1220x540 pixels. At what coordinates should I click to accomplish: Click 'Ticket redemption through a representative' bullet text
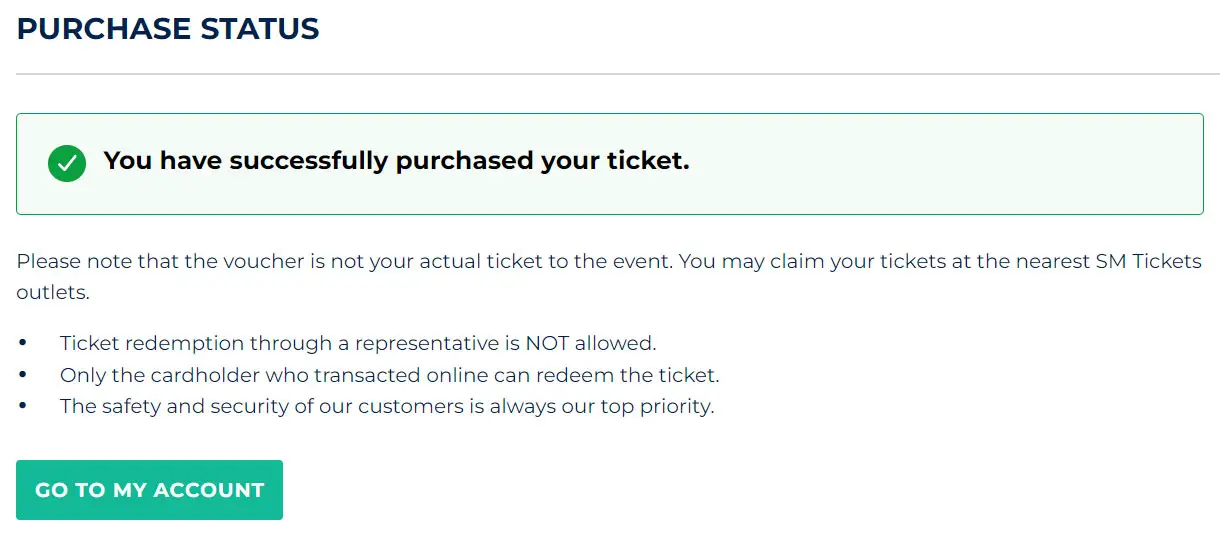[x=358, y=343]
